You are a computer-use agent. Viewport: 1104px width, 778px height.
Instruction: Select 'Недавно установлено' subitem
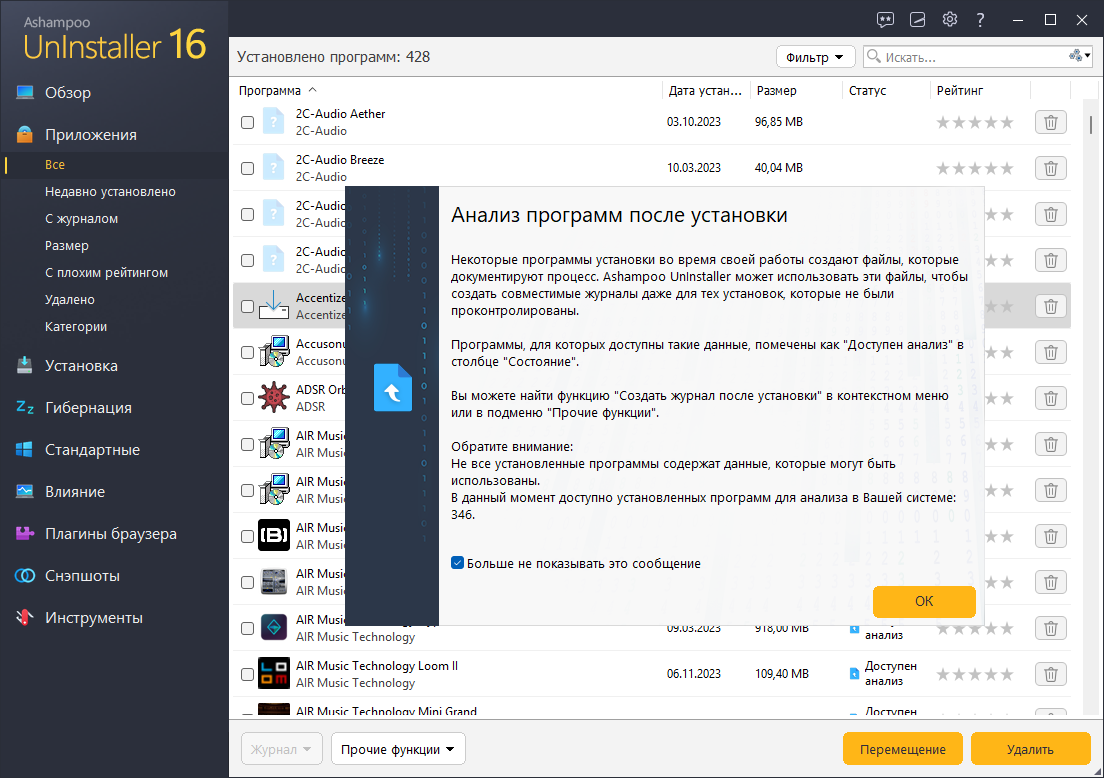tap(111, 192)
